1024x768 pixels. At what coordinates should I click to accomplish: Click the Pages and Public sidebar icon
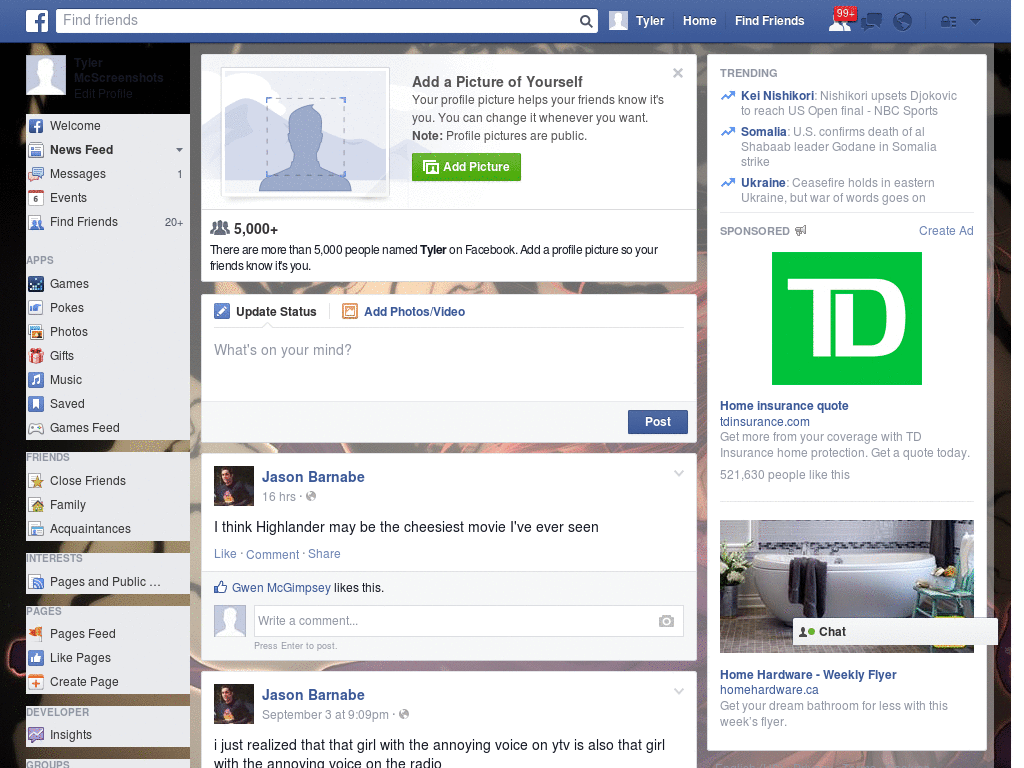pyautogui.click(x=36, y=582)
